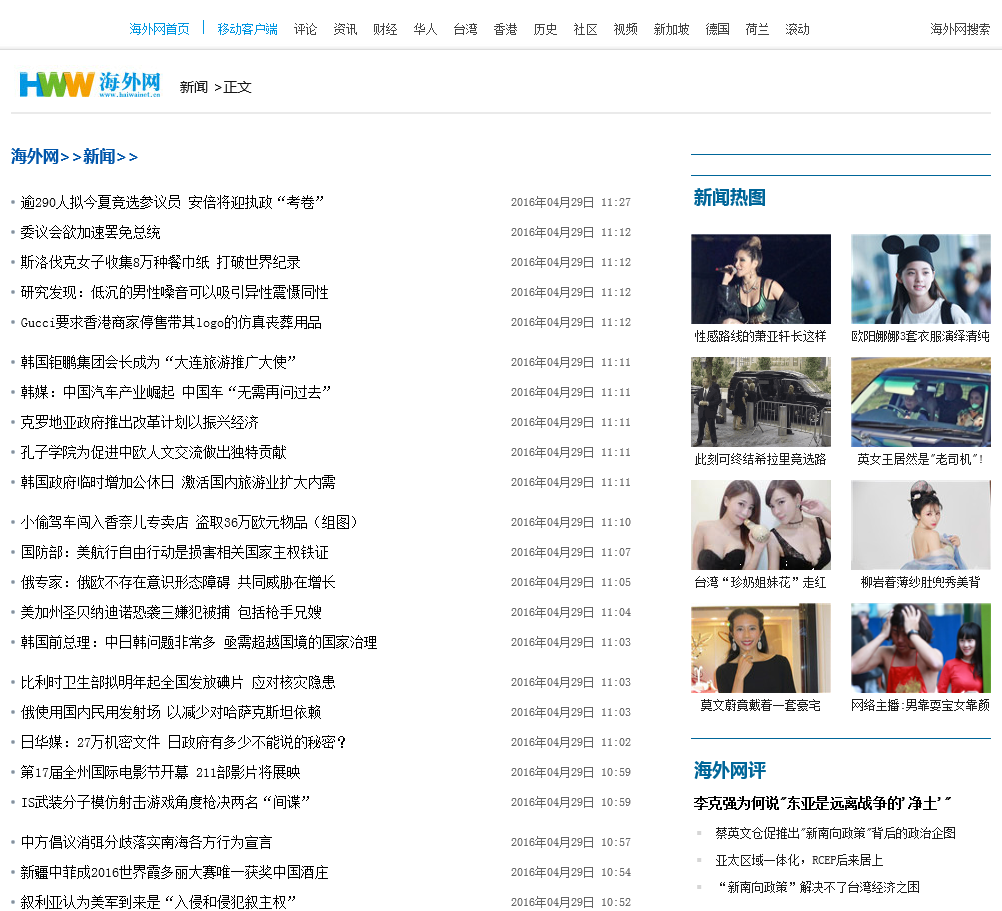Open 研究发现：低沉的男性嗓音 article
This screenshot has height=911, width=1002.
pyautogui.click(x=174, y=293)
